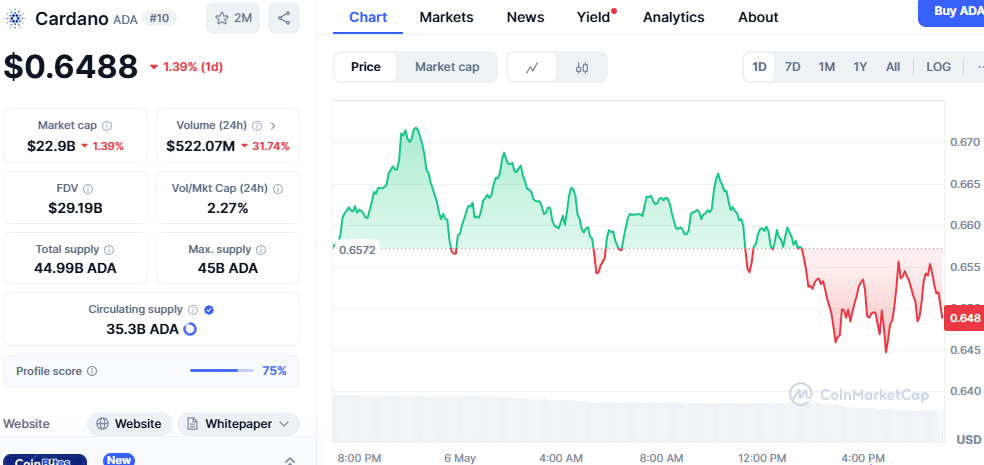Switch to candlestick chart icon
Image resolution: width=984 pixels, height=465 pixels.
coord(582,67)
